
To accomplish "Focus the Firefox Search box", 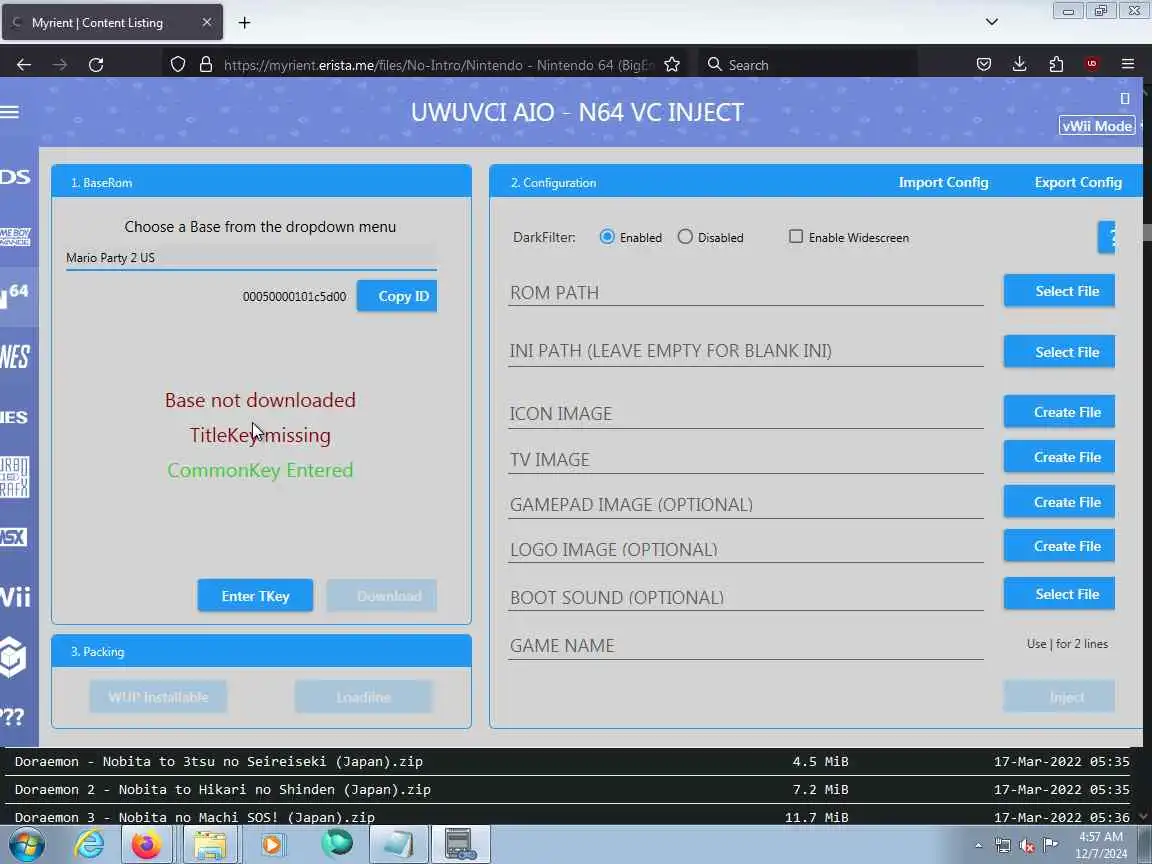I will click(x=808, y=65).
